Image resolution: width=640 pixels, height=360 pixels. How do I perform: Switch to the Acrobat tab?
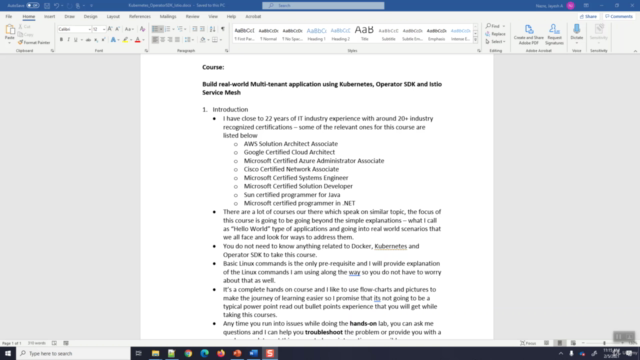(253, 16)
